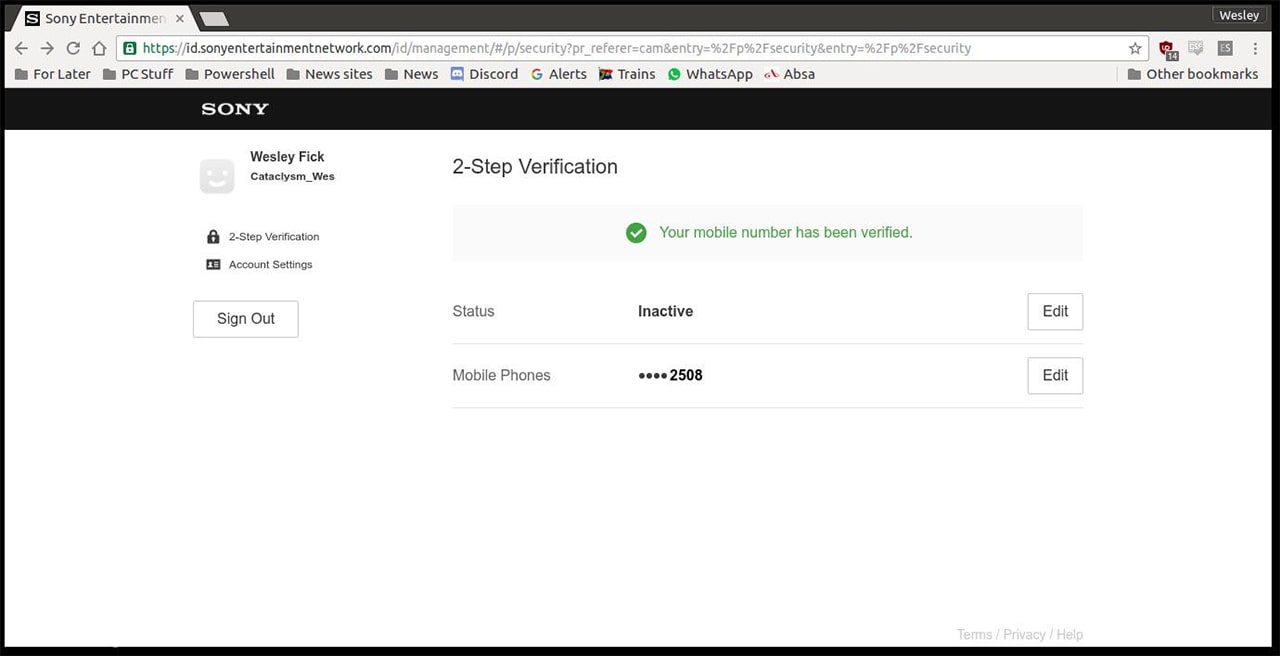This screenshot has width=1280, height=656.
Task: Open the browser home page icon
Action: click(99, 48)
